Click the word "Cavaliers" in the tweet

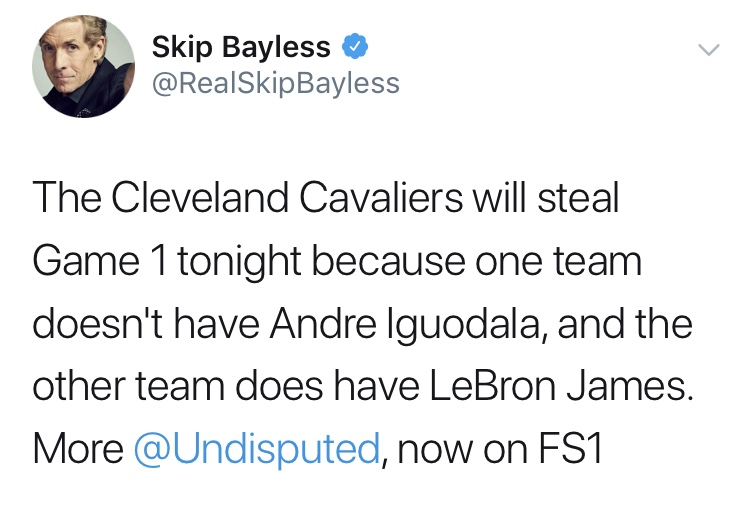(x=381, y=197)
